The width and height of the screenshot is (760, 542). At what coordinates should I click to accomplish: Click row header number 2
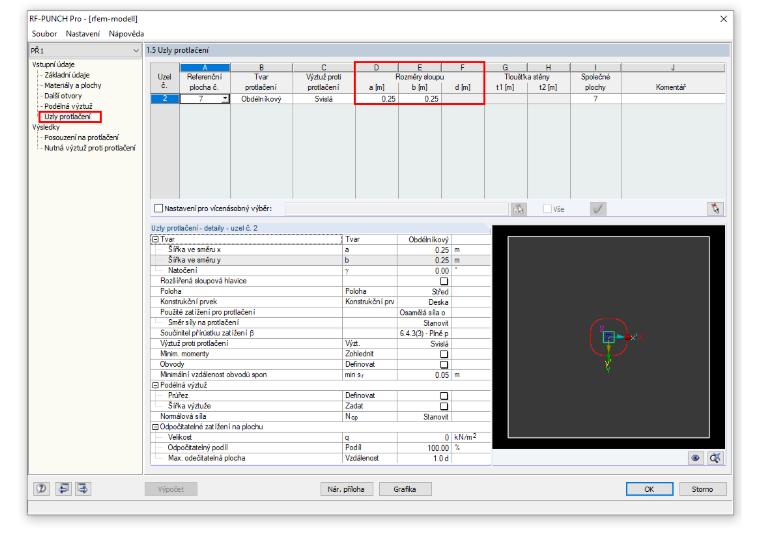click(165, 99)
